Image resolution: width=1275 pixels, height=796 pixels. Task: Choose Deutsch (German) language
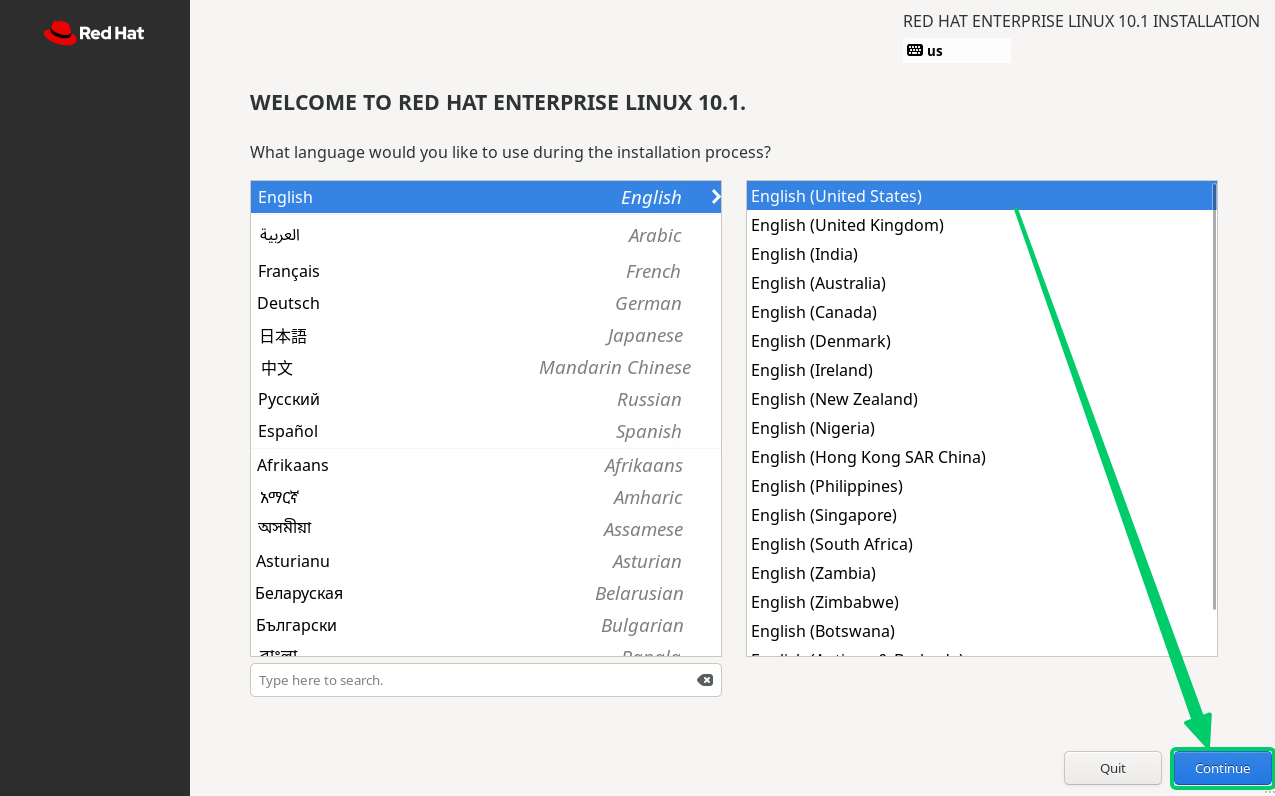click(x=486, y=303)
